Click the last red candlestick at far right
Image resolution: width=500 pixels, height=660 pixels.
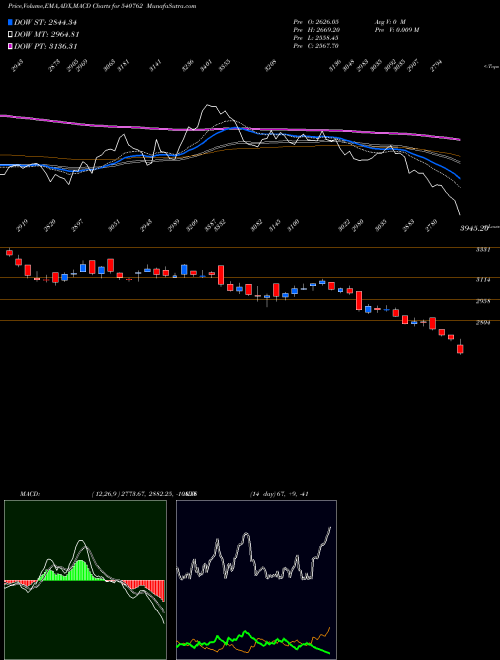(x=460, y=349)
